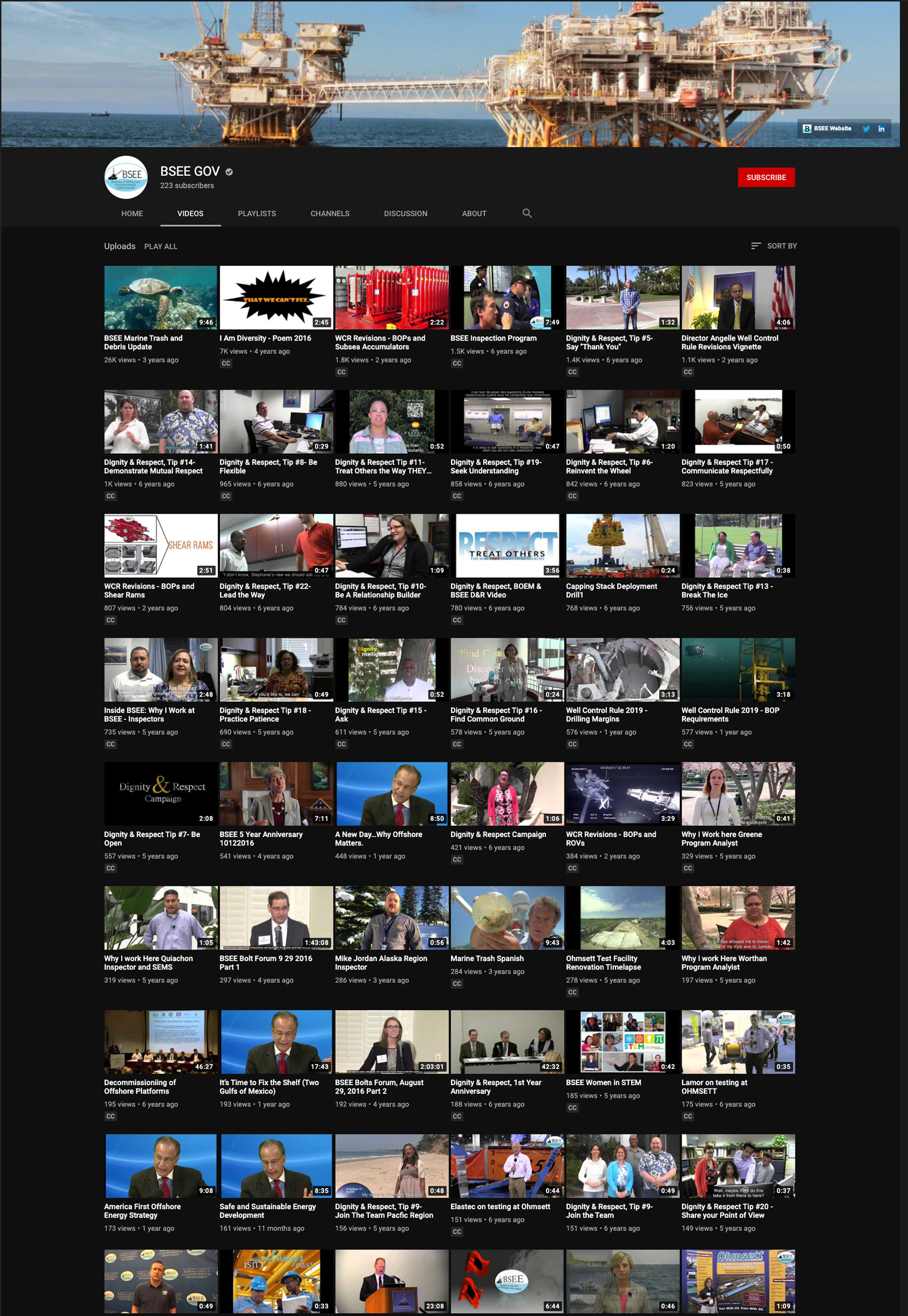Play Elastec on testing at Ohmsett thumbnail
This screenshot has width=908, height=1316.
pyautogui.click(x=507, y=1166)
